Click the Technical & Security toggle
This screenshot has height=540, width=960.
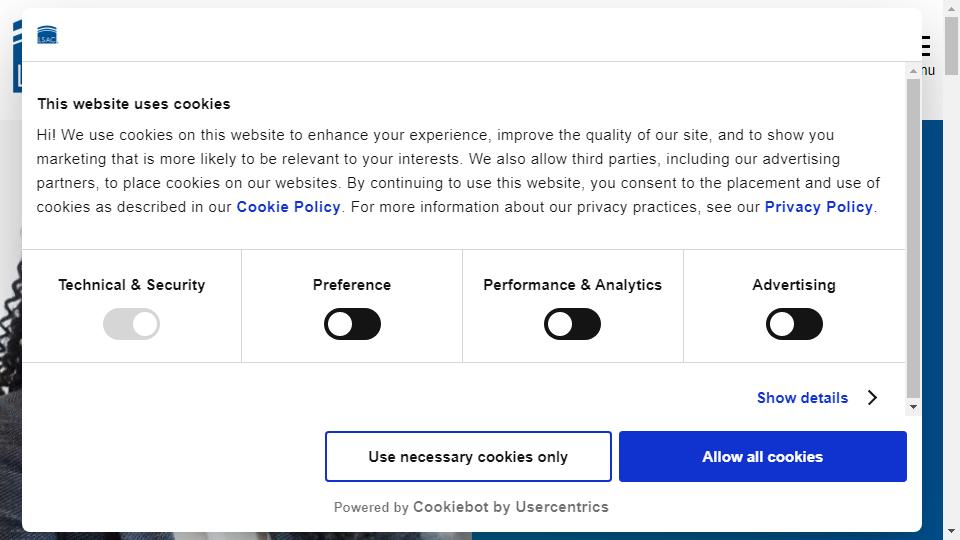pos(131,324)
